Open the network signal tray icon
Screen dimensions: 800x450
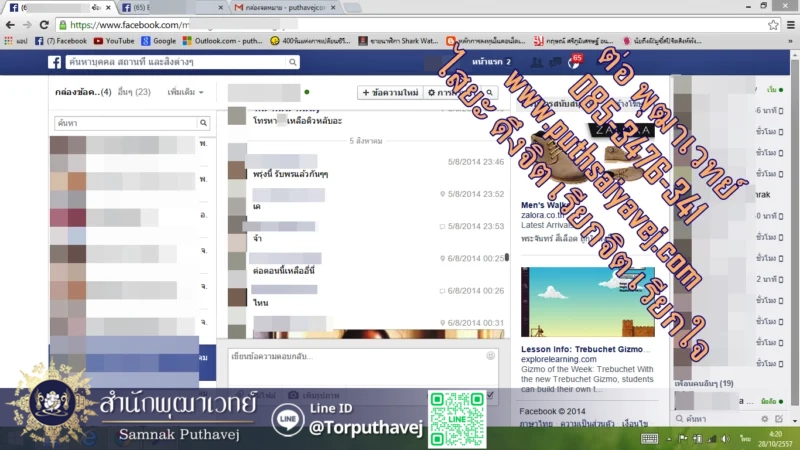click(x=711, y=439)
